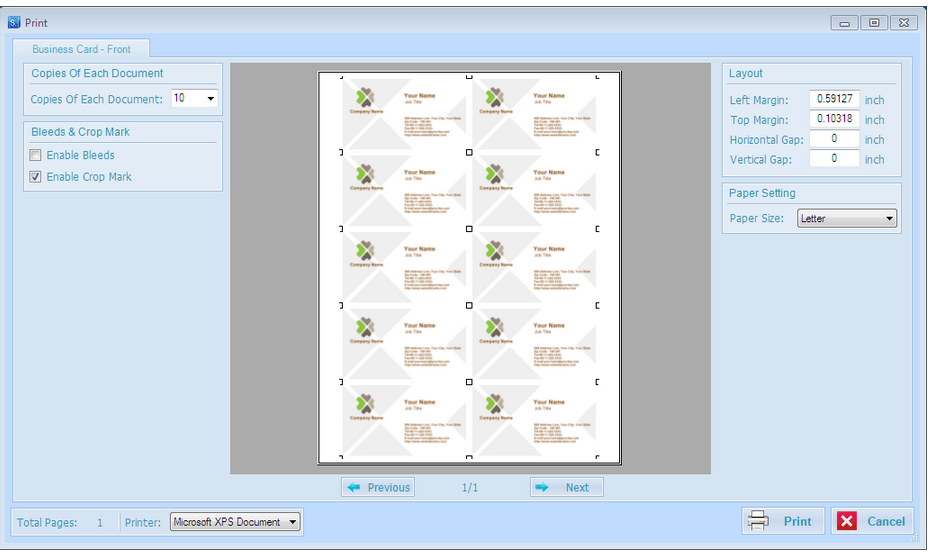Go to Next page label
Screen dimensions: 932x552
coord(577,487)
